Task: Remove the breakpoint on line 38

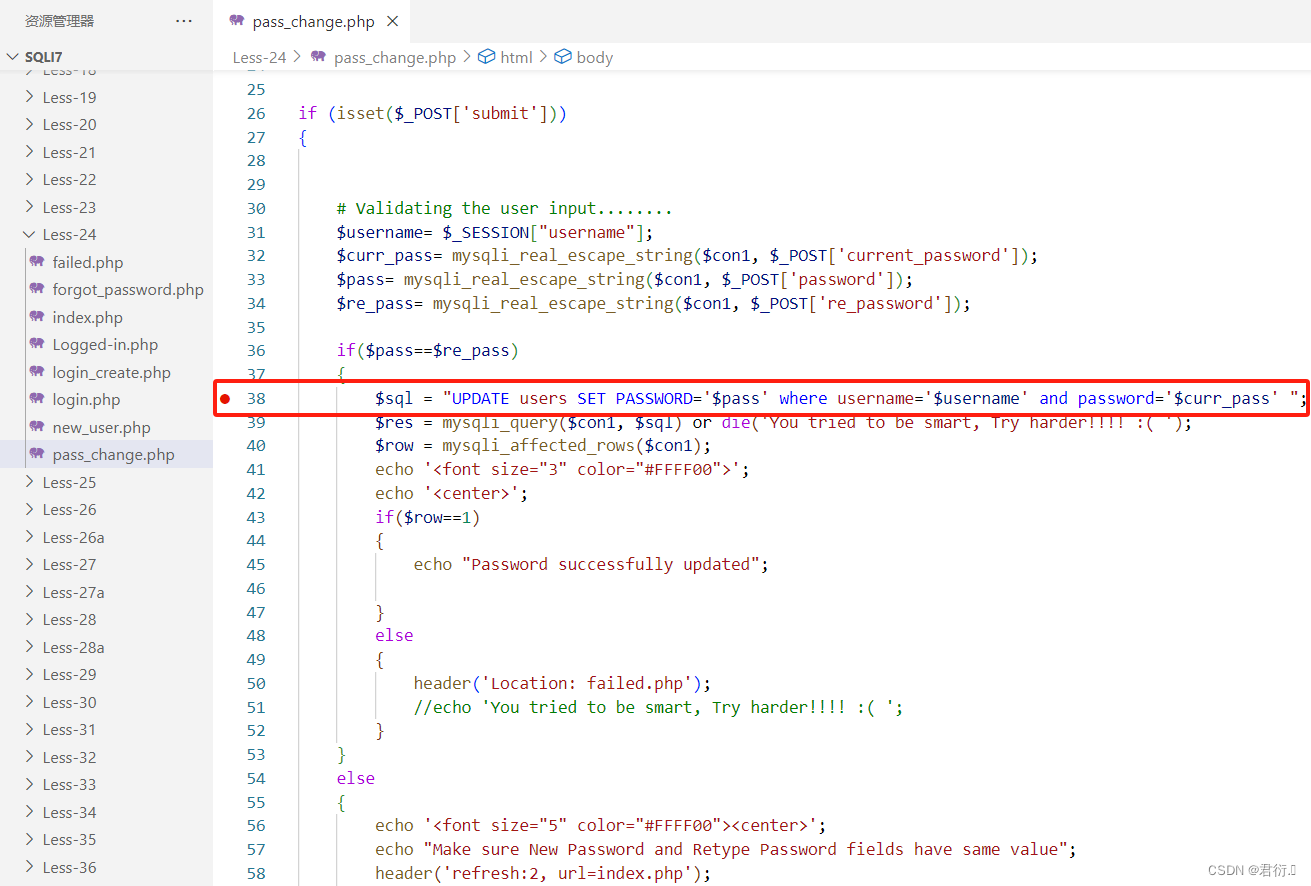Action: (225, 398)
